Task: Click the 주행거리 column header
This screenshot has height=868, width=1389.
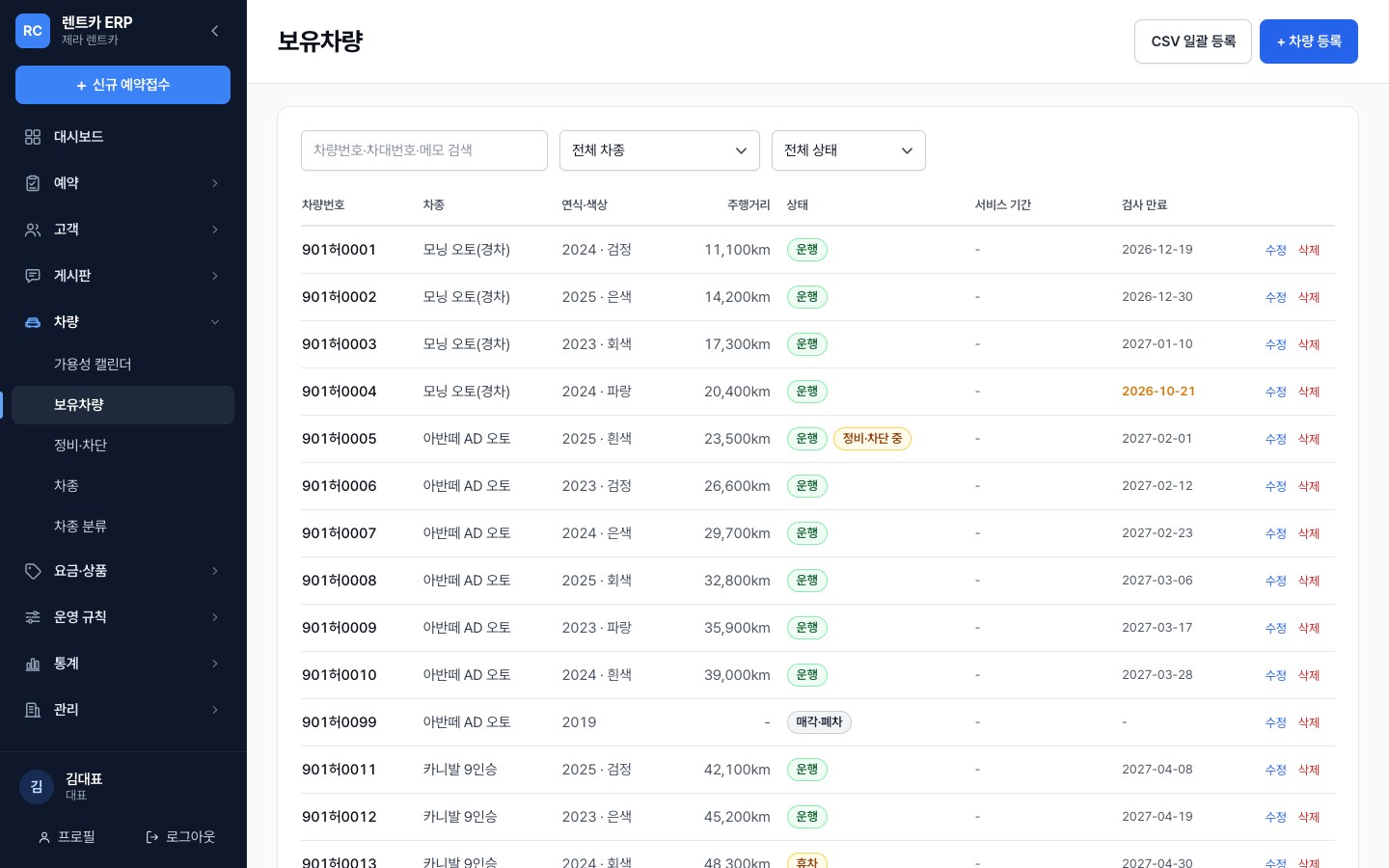Action: (x=749, y=205)
